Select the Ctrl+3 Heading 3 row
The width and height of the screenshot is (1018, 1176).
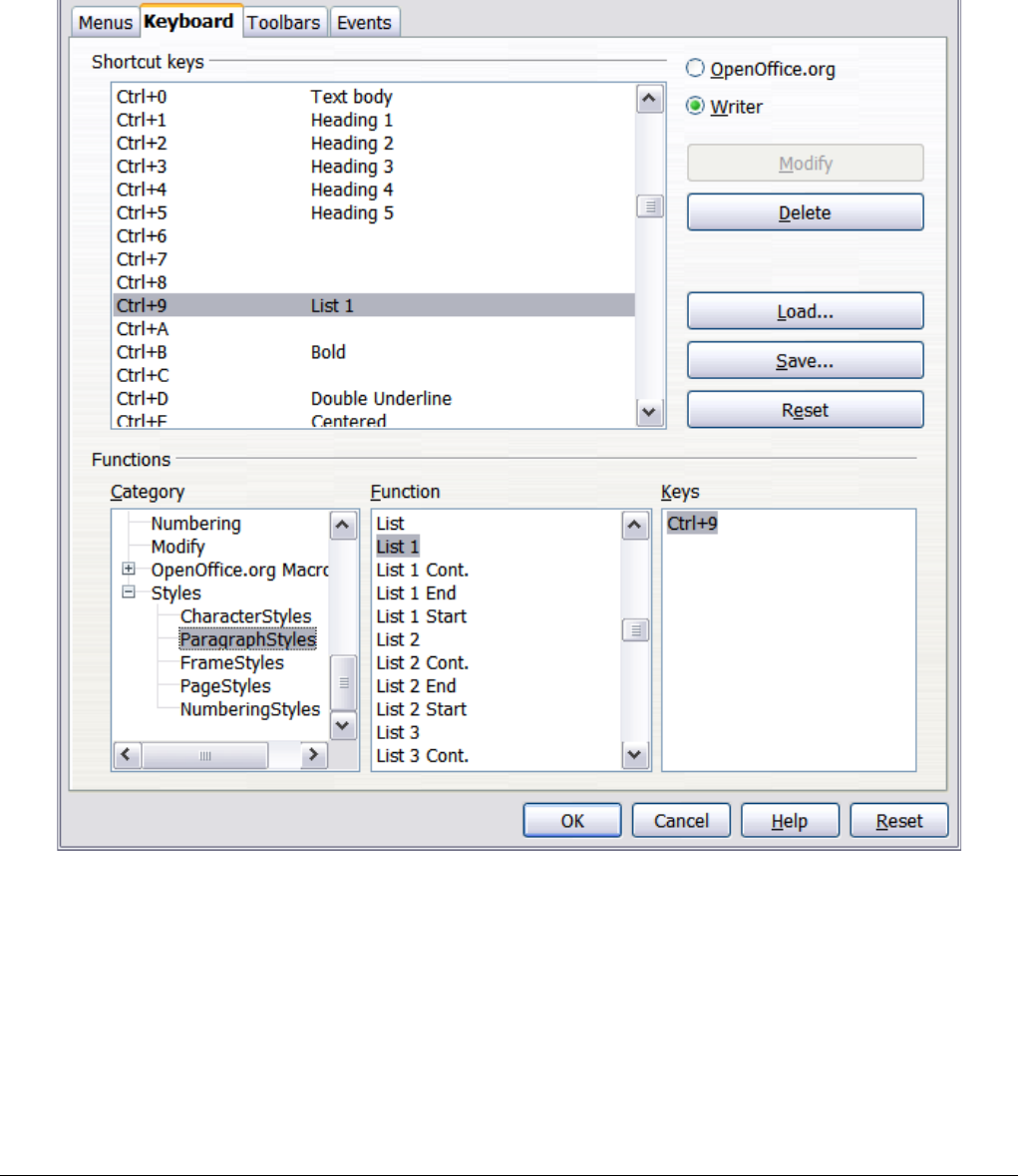click(x=374, y=167)
